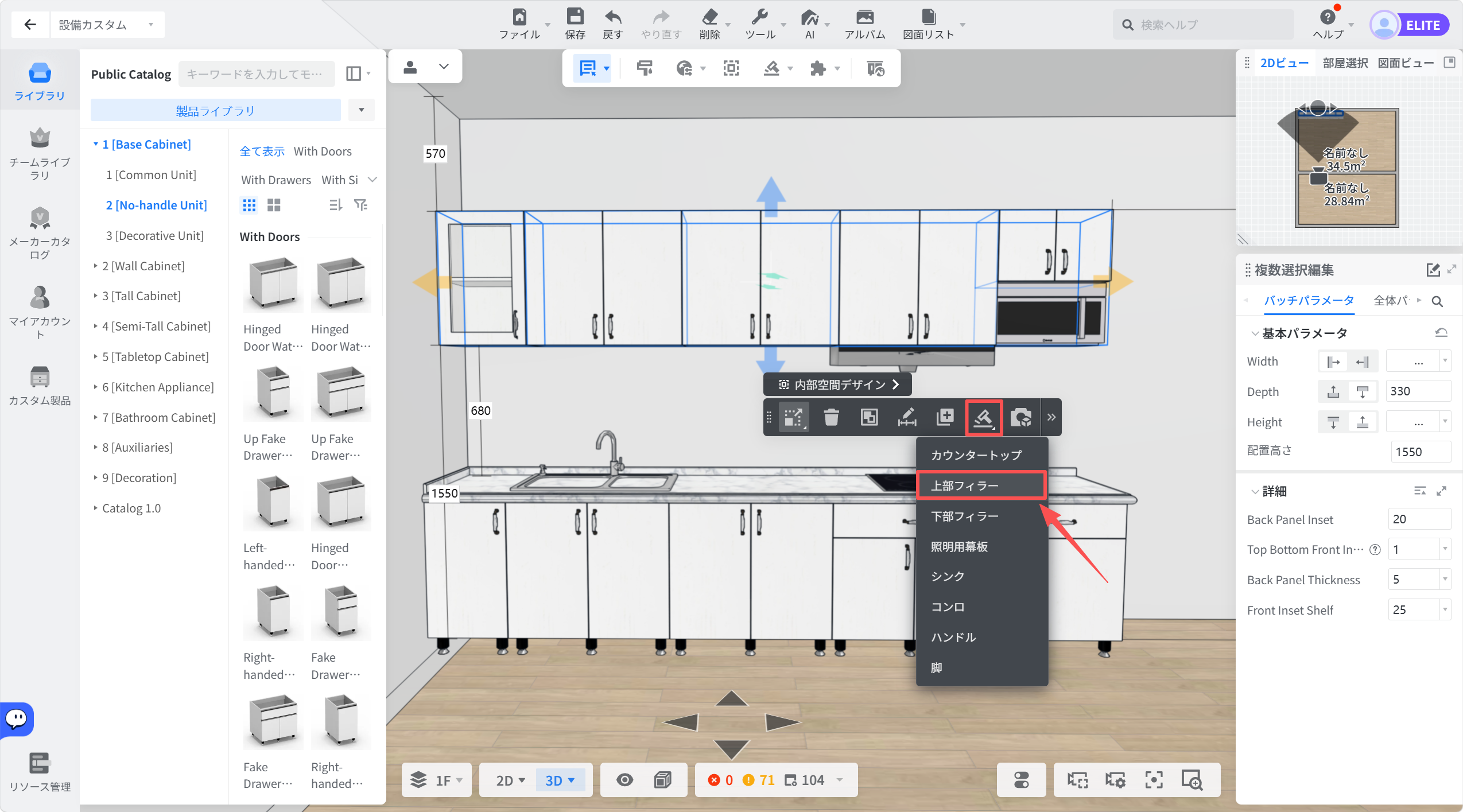Click the search icon in batch parameter panel
The width and height of the screenshot is (1463, 812).
pyautogui.click(x=1437, y=301)
